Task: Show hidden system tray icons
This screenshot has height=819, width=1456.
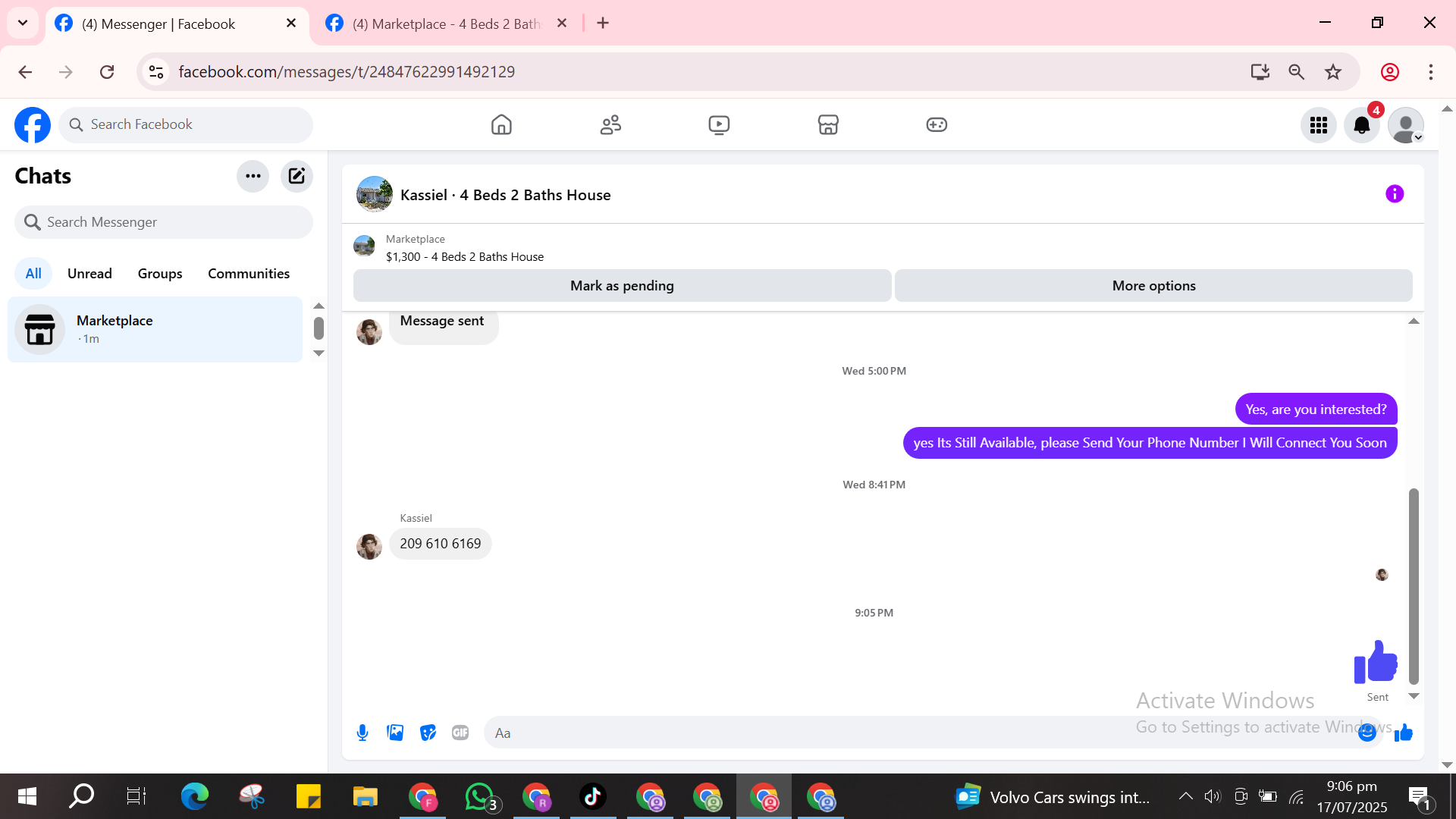Action: (x=1185, y=796)
